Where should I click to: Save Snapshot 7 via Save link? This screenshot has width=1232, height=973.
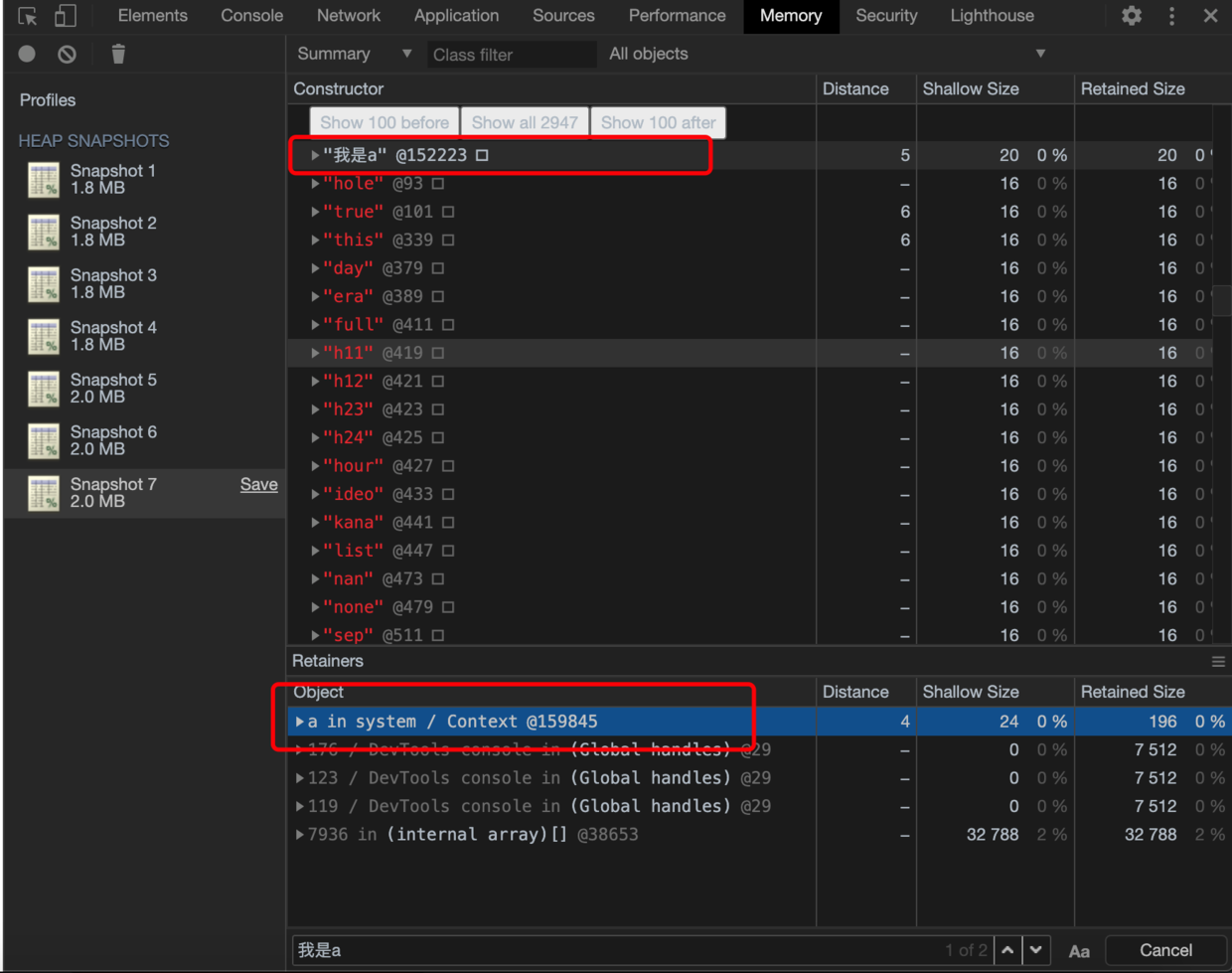(x=258, y=484)
